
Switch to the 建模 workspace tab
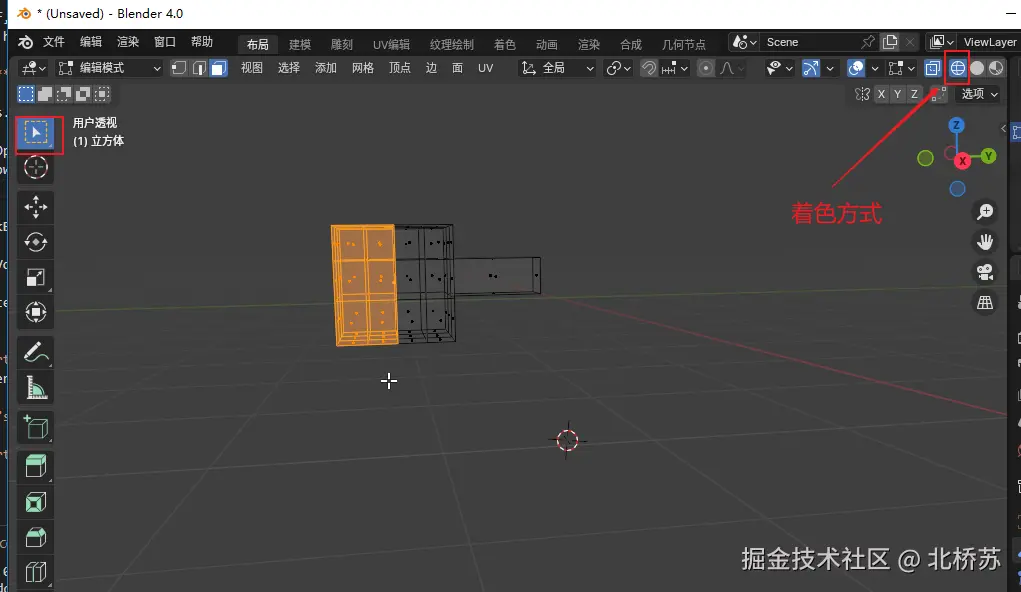pyautogui.click(x=300, y=44)
